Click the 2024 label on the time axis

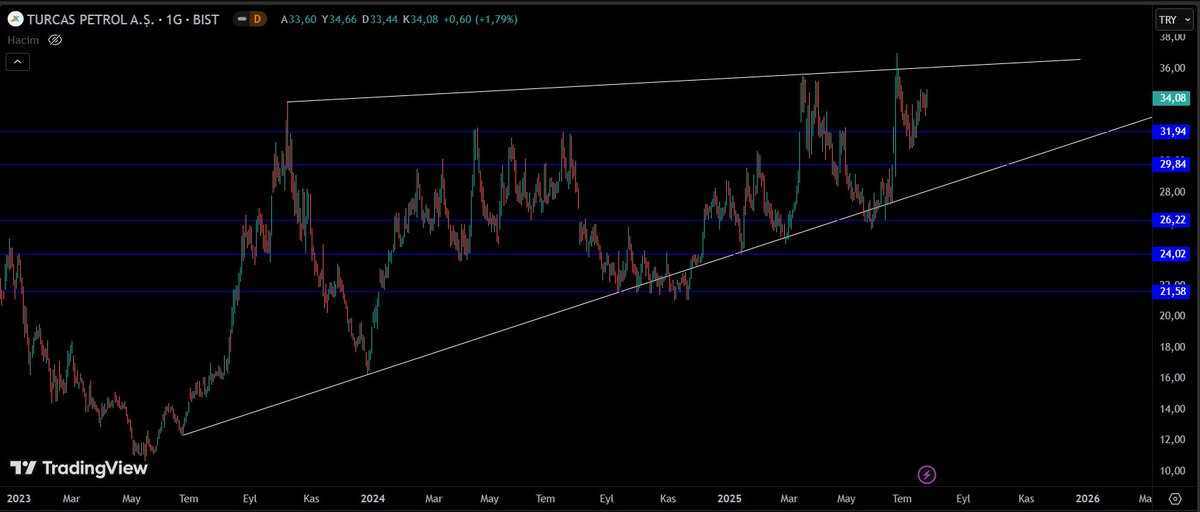[373, 497]
